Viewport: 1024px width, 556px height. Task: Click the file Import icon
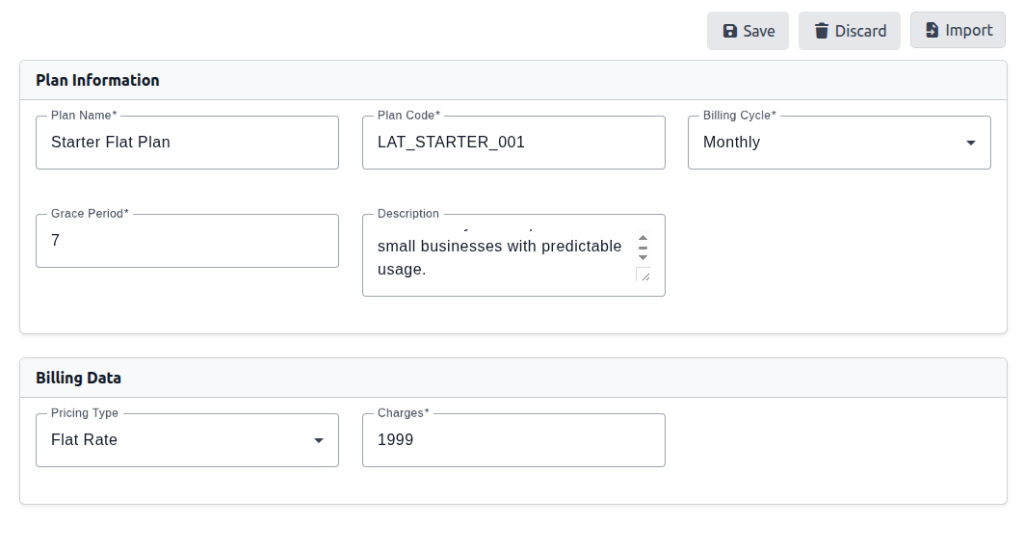tap(932, 30)
